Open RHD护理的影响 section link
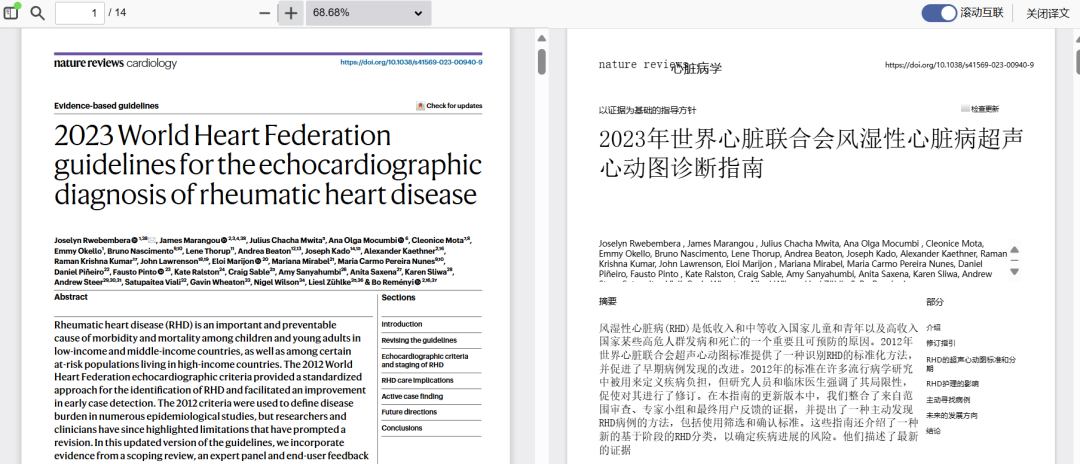This screenshot has width=1080, height=464. pyautogui.click(x=952, y=383)
